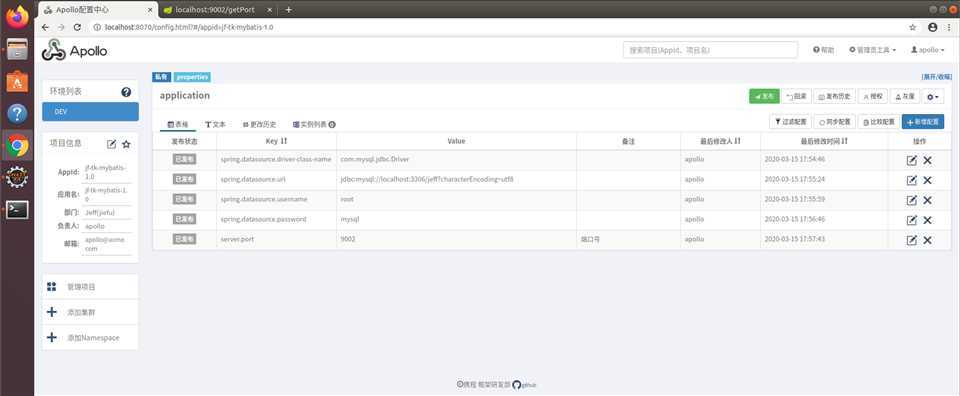Open the namespace gear settings dropdown
The width and height of the screenshot is (960, 396).
933,96
